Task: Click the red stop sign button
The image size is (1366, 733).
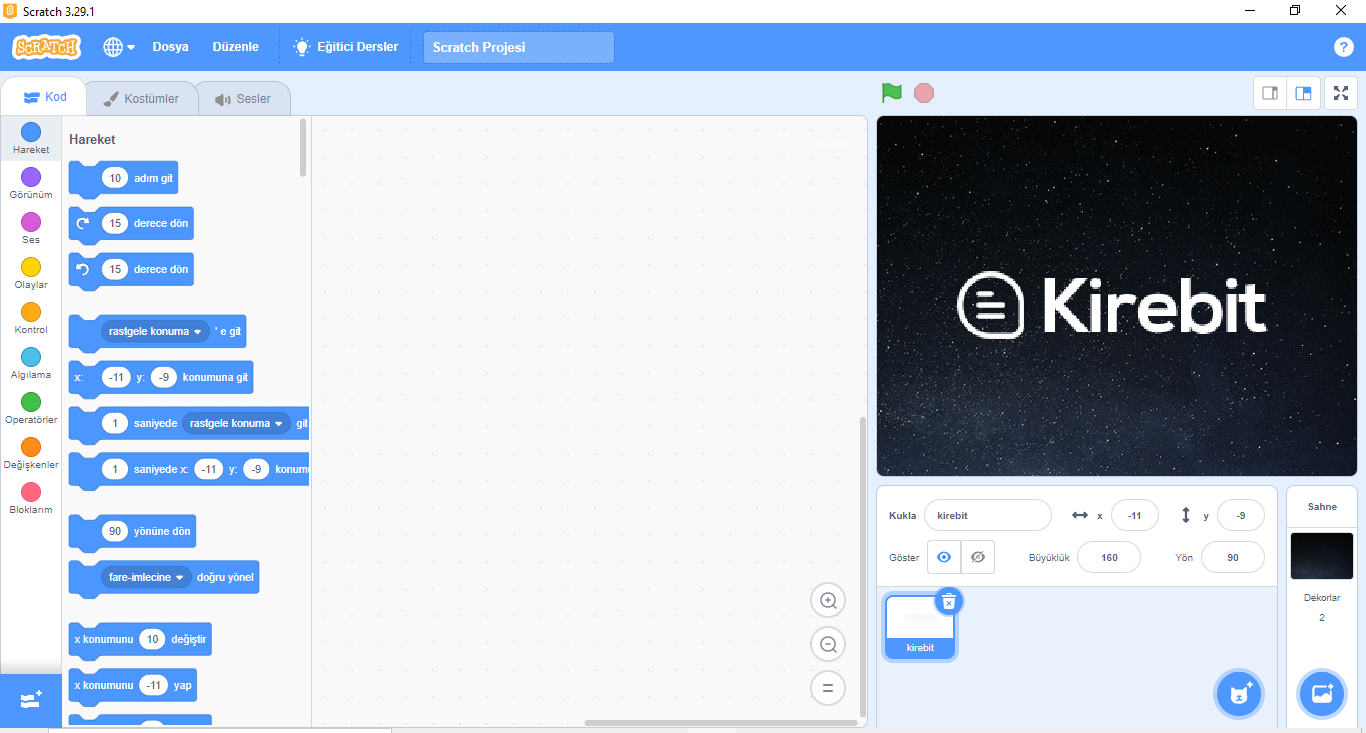Action: point(924,93)
